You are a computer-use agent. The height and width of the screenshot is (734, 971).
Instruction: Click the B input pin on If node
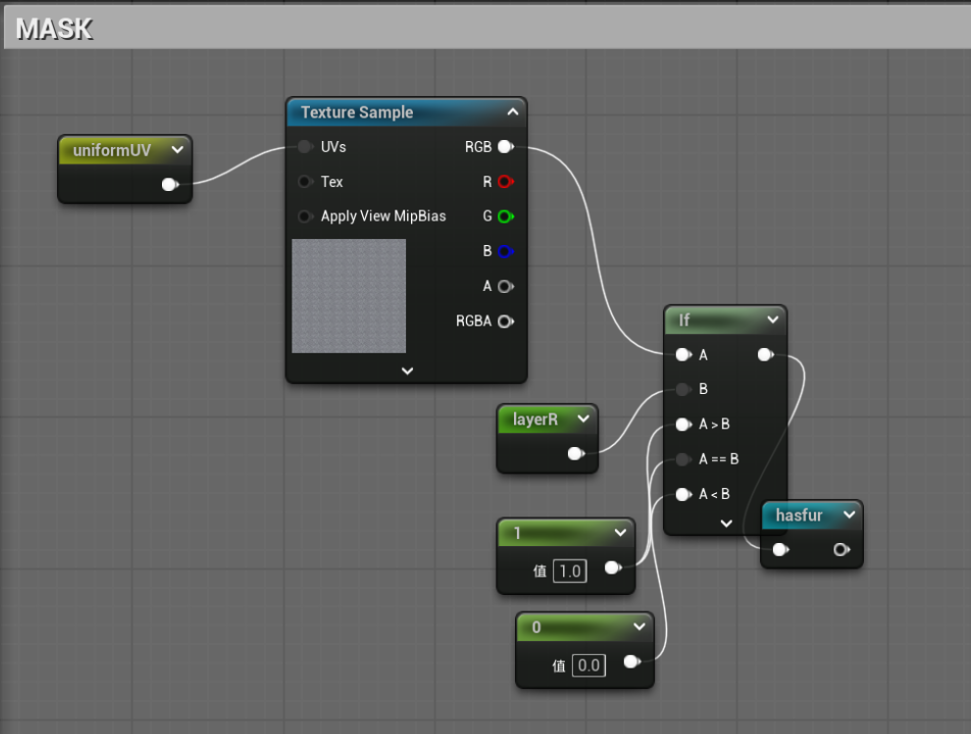point(683,389)
